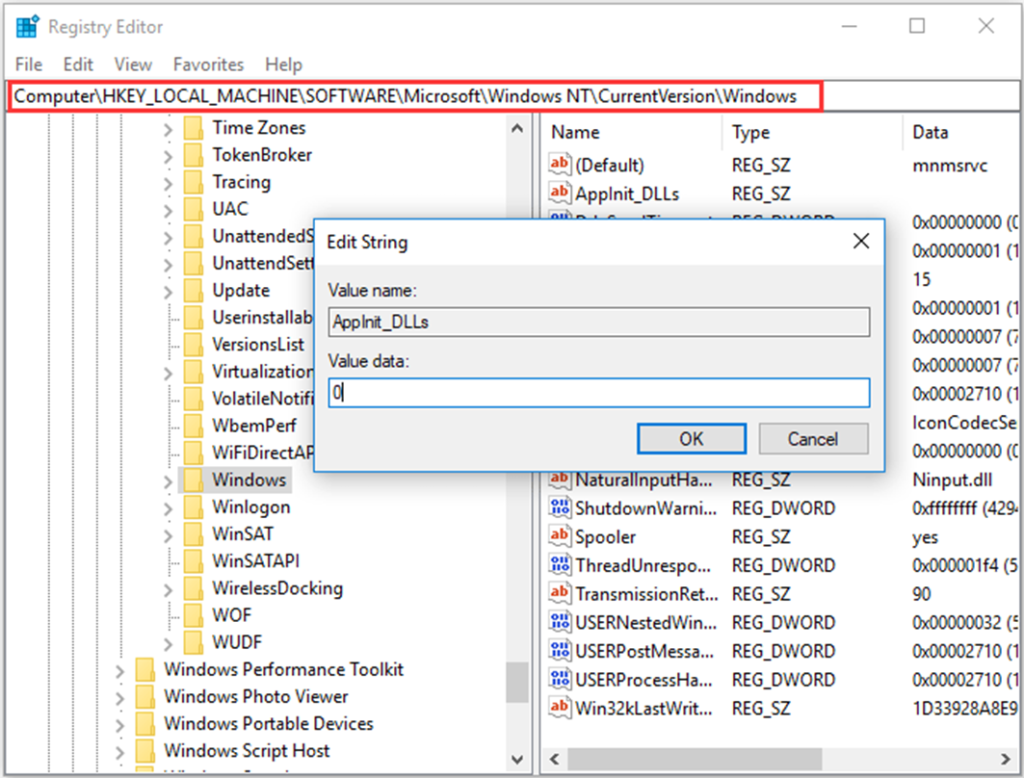
Task: Expand the WinSAT key
Action: pos(168,536)
